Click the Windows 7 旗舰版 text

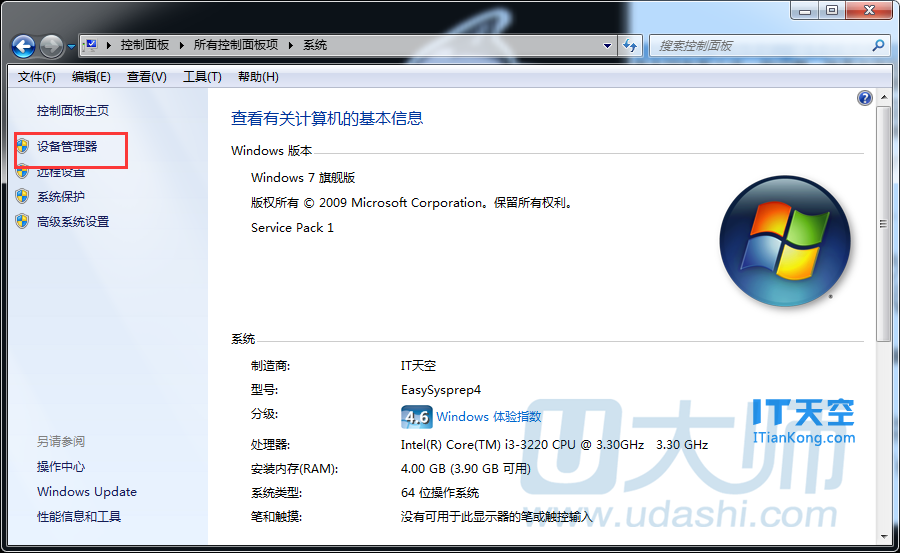point(303,177)
